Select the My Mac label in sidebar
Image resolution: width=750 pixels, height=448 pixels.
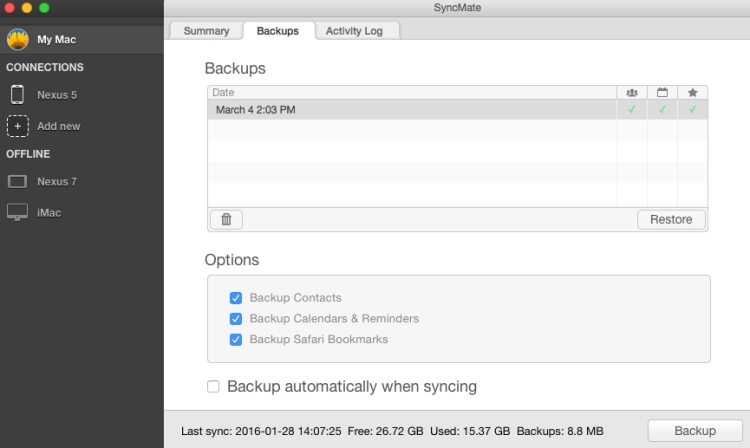(x=56, y=40)
